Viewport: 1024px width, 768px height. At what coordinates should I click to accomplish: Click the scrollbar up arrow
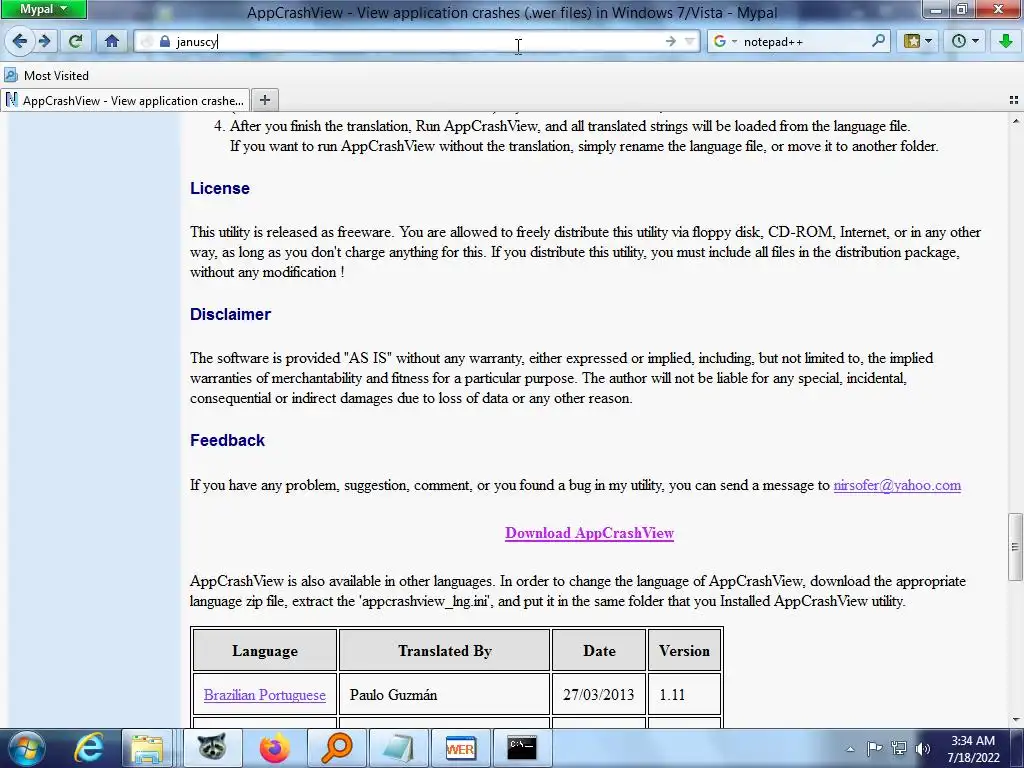[1015, 121]
